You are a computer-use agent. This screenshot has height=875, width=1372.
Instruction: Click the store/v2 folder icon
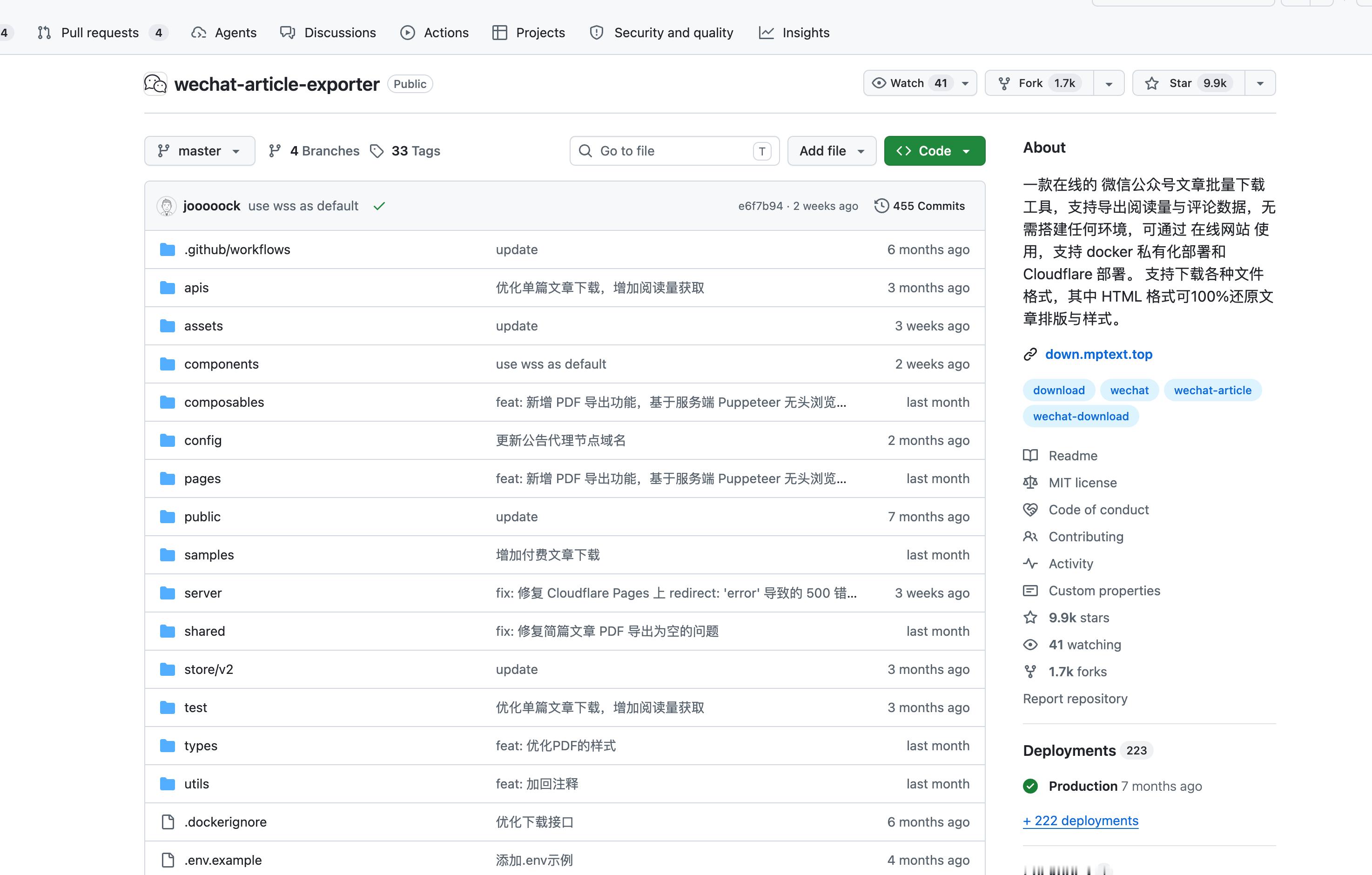168,669
